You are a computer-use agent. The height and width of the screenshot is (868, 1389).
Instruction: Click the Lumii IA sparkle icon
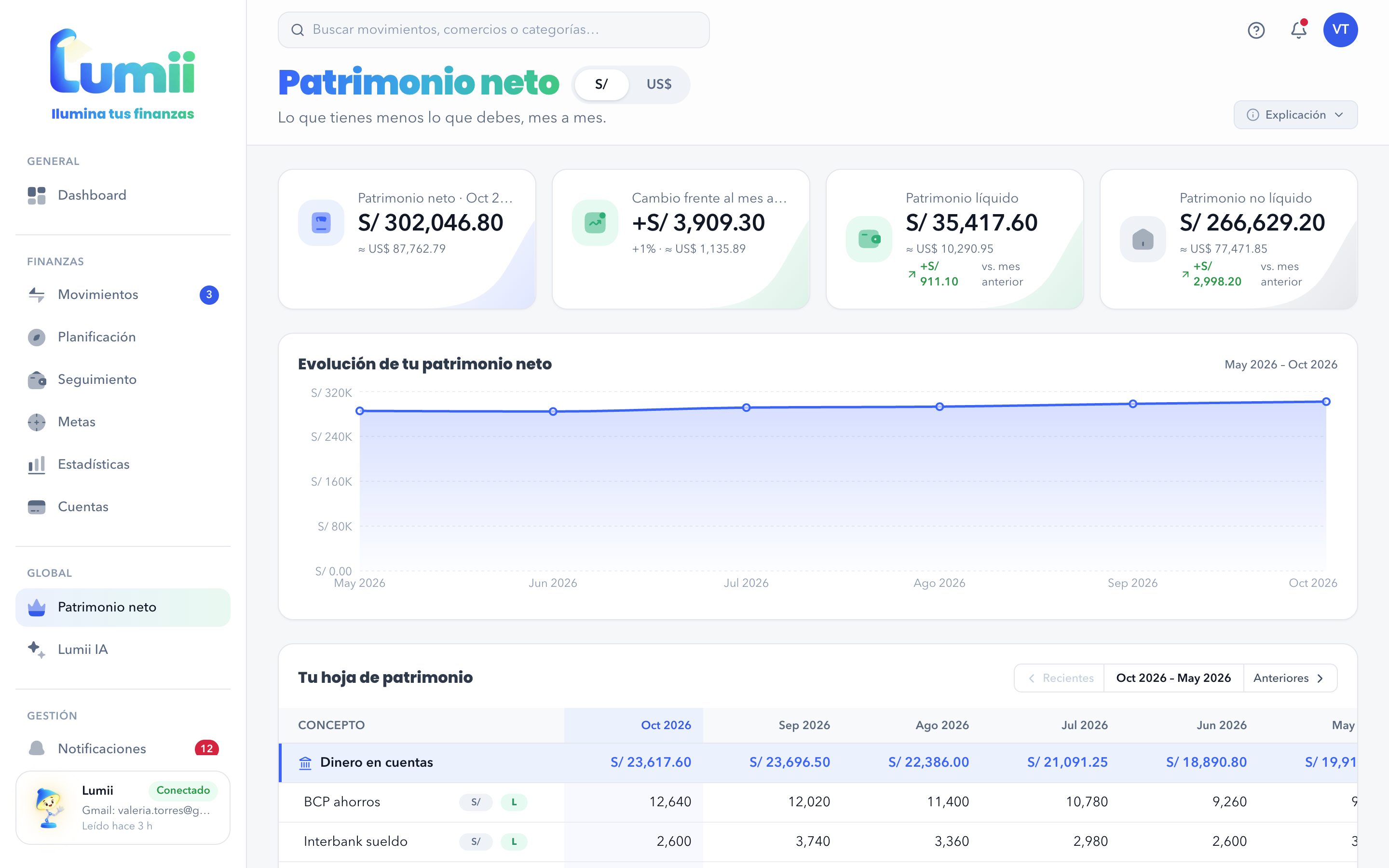click(x=37, y=649)
